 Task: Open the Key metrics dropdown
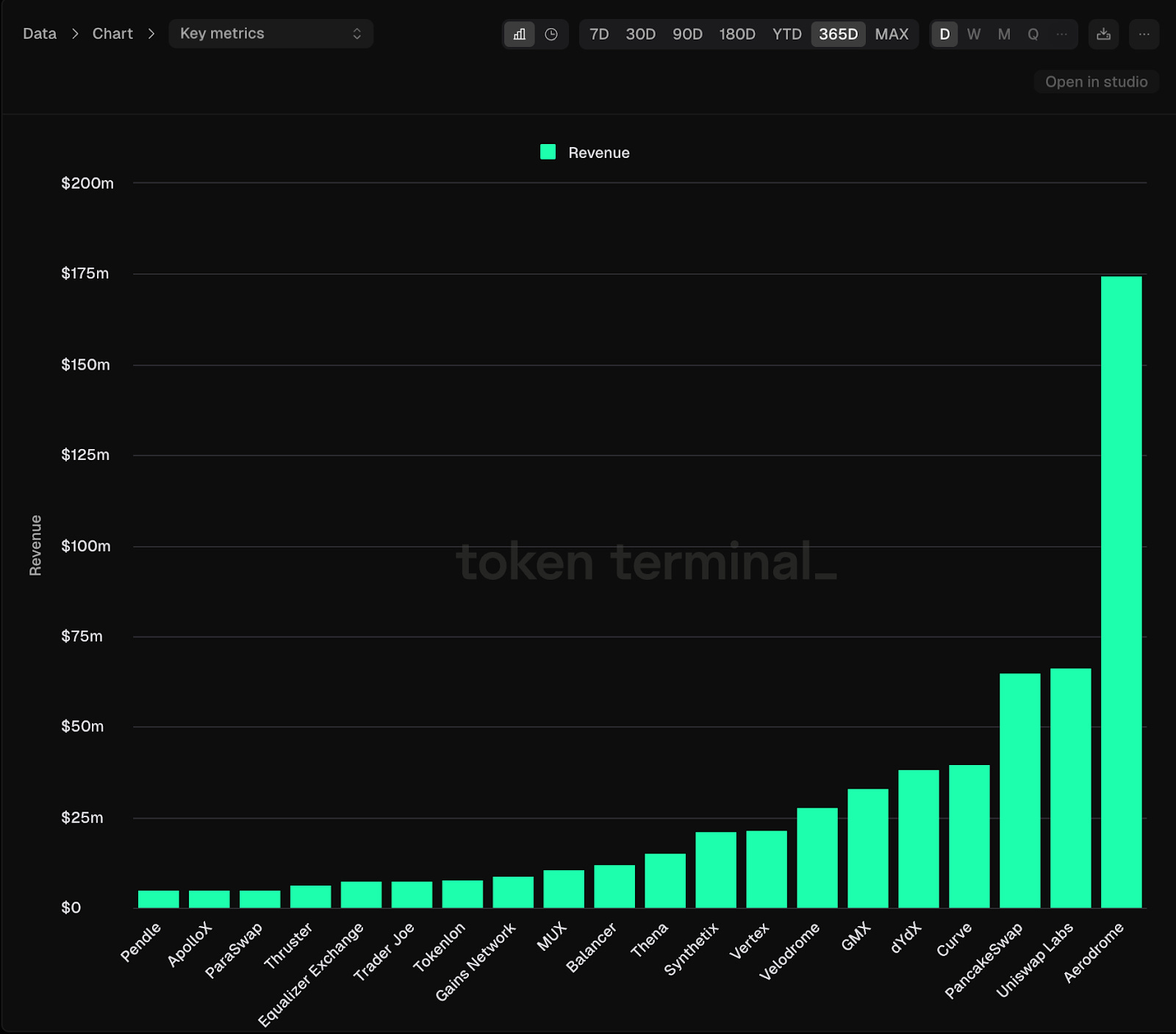point(271,34)
